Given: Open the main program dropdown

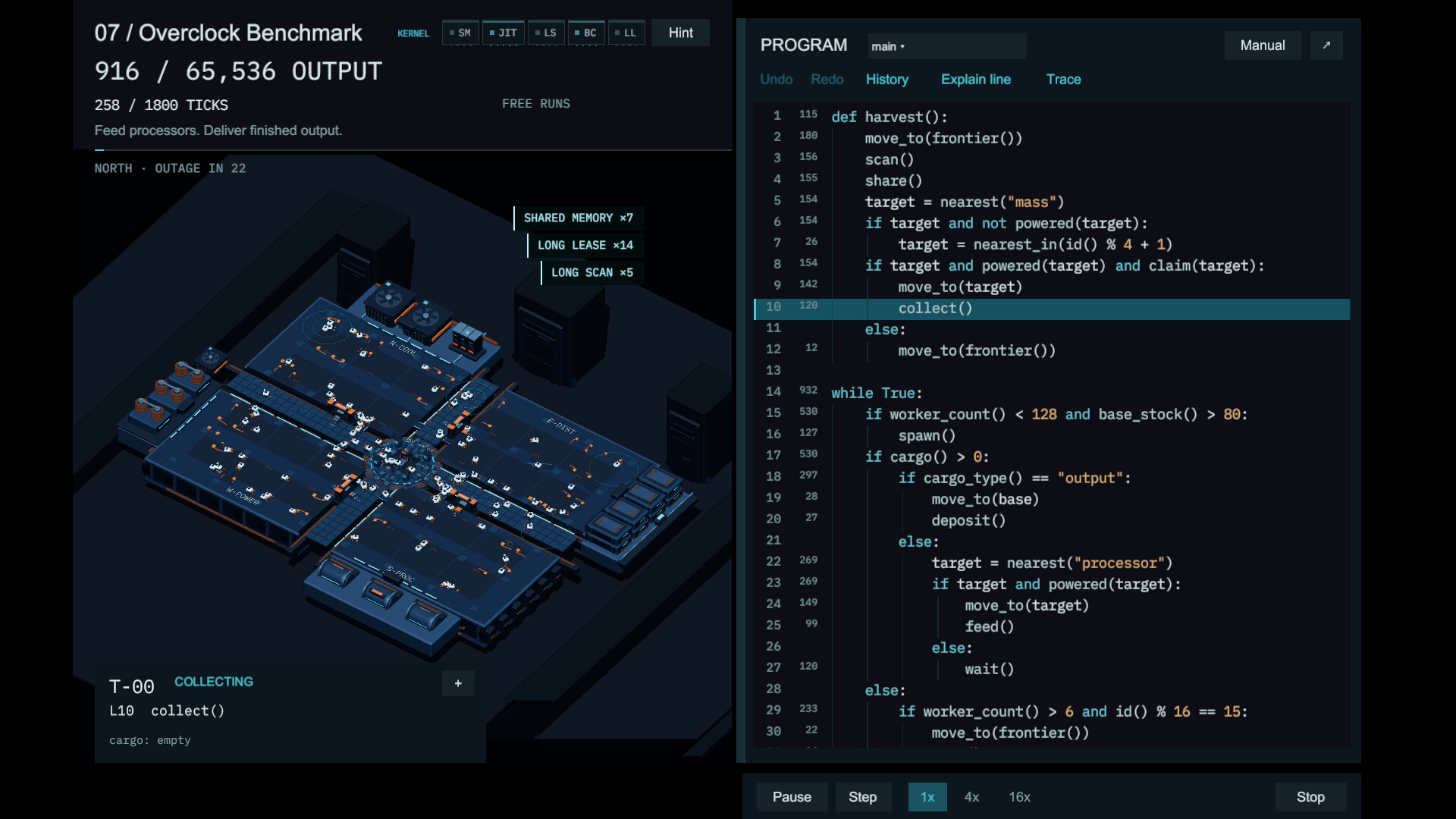Looking at the screenshot, I should (x=947, y=46).
